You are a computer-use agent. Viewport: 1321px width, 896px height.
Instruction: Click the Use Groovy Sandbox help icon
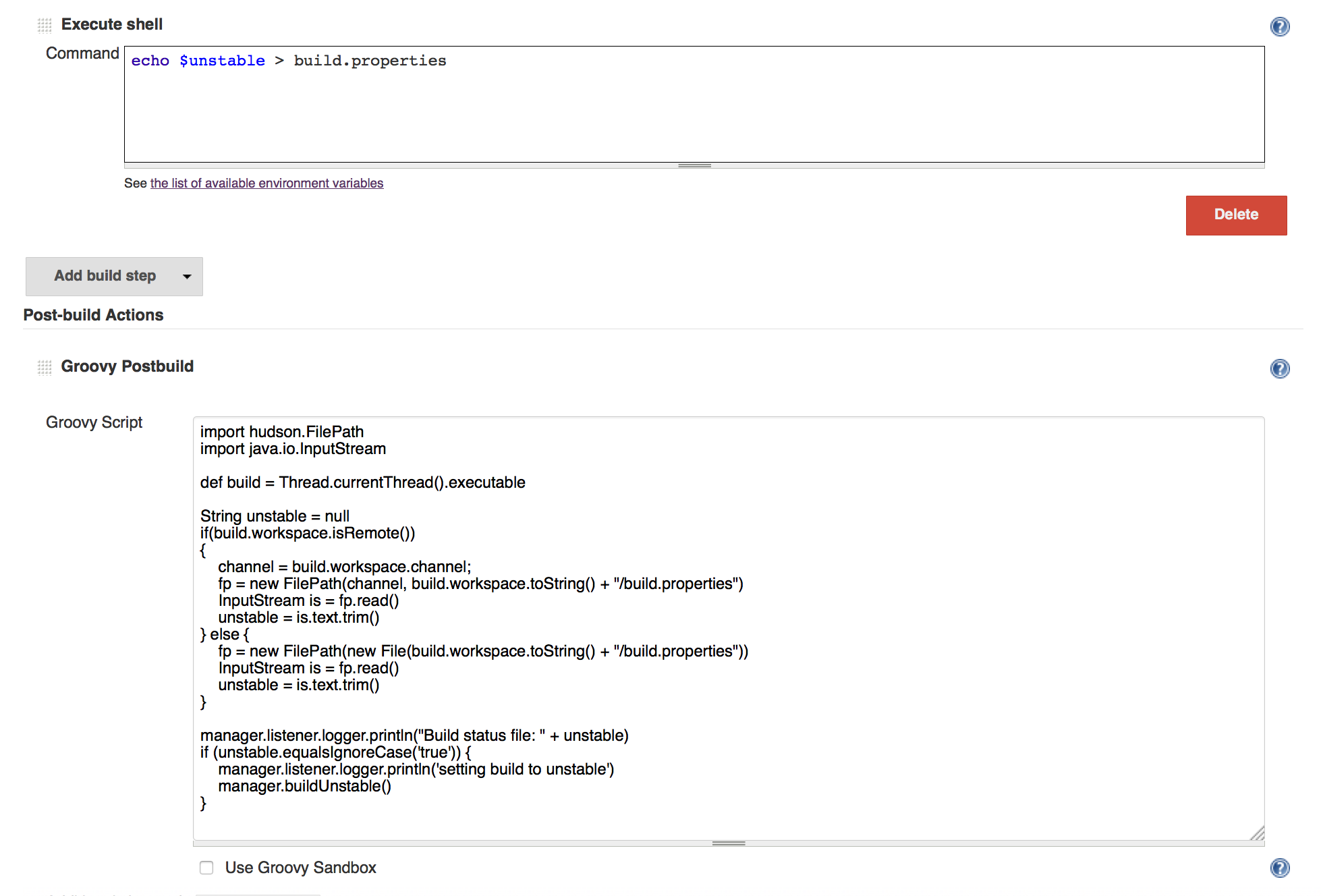[1280, 868]
